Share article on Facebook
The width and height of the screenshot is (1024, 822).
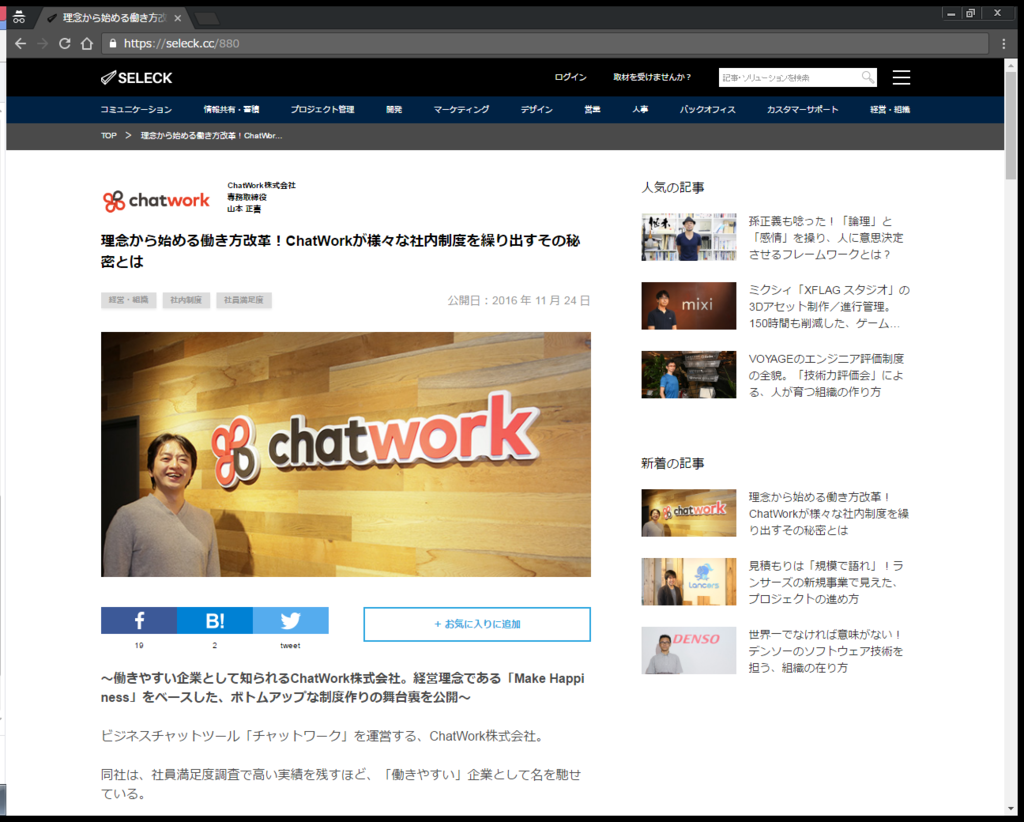[x=138, y=620]
